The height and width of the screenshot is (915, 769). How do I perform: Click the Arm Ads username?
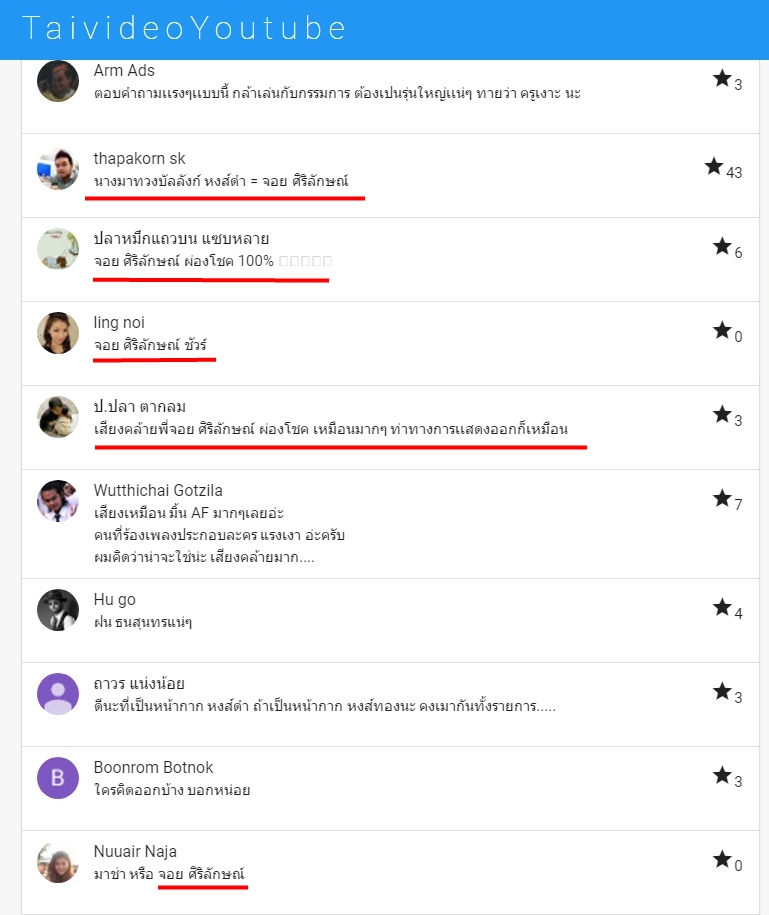tap(124, 71)
